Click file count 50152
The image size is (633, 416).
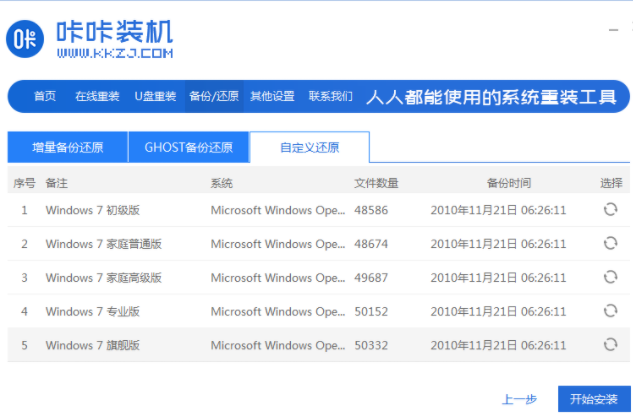(x=371, y=311)
